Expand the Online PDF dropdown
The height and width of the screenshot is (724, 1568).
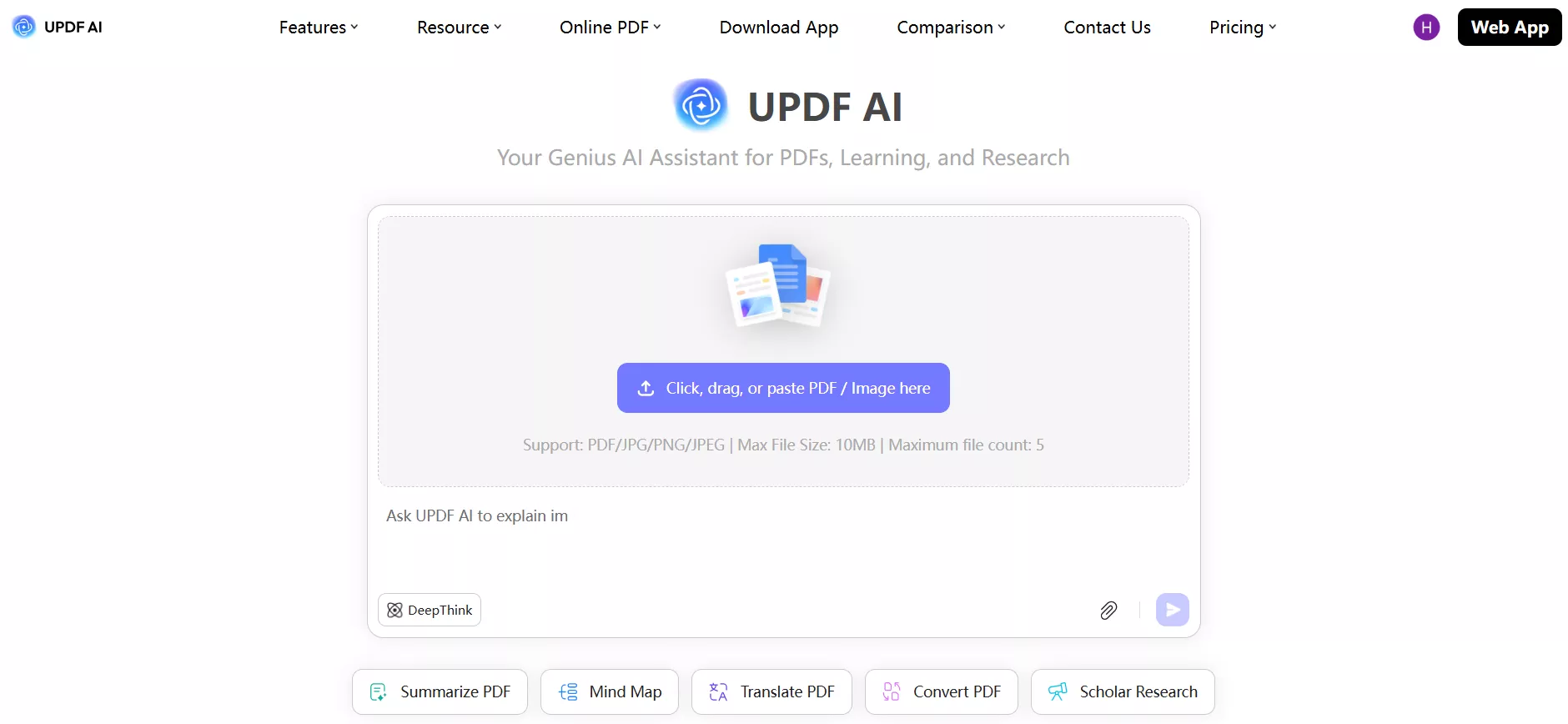(611, 28)
